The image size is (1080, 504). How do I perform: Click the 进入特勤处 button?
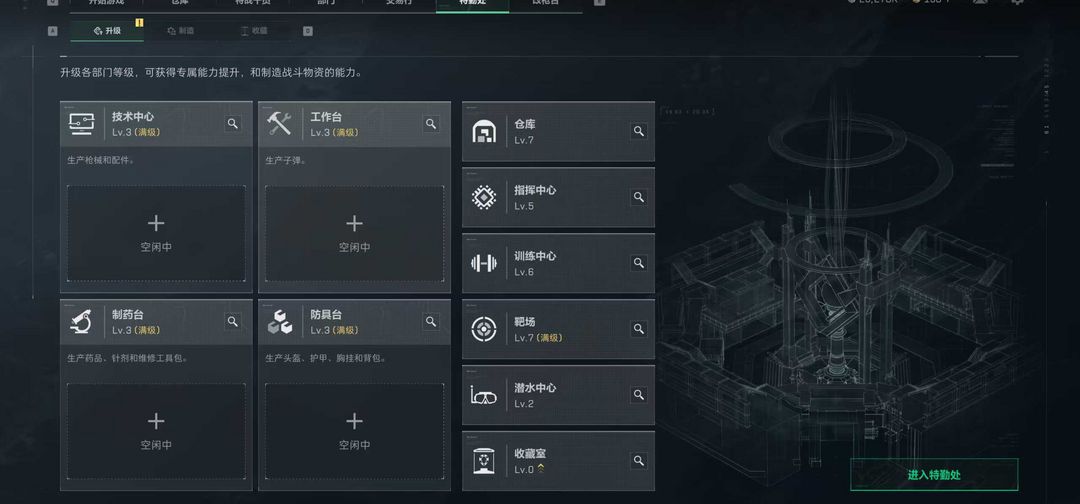(x=934, y=474)
